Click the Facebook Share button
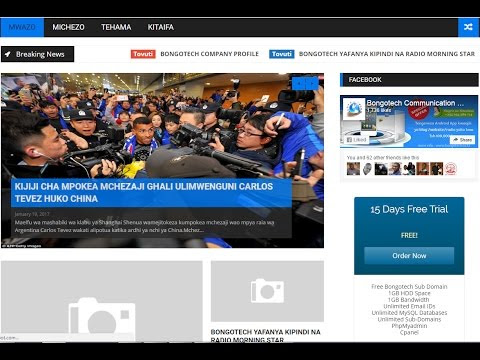 click(462, 140)
